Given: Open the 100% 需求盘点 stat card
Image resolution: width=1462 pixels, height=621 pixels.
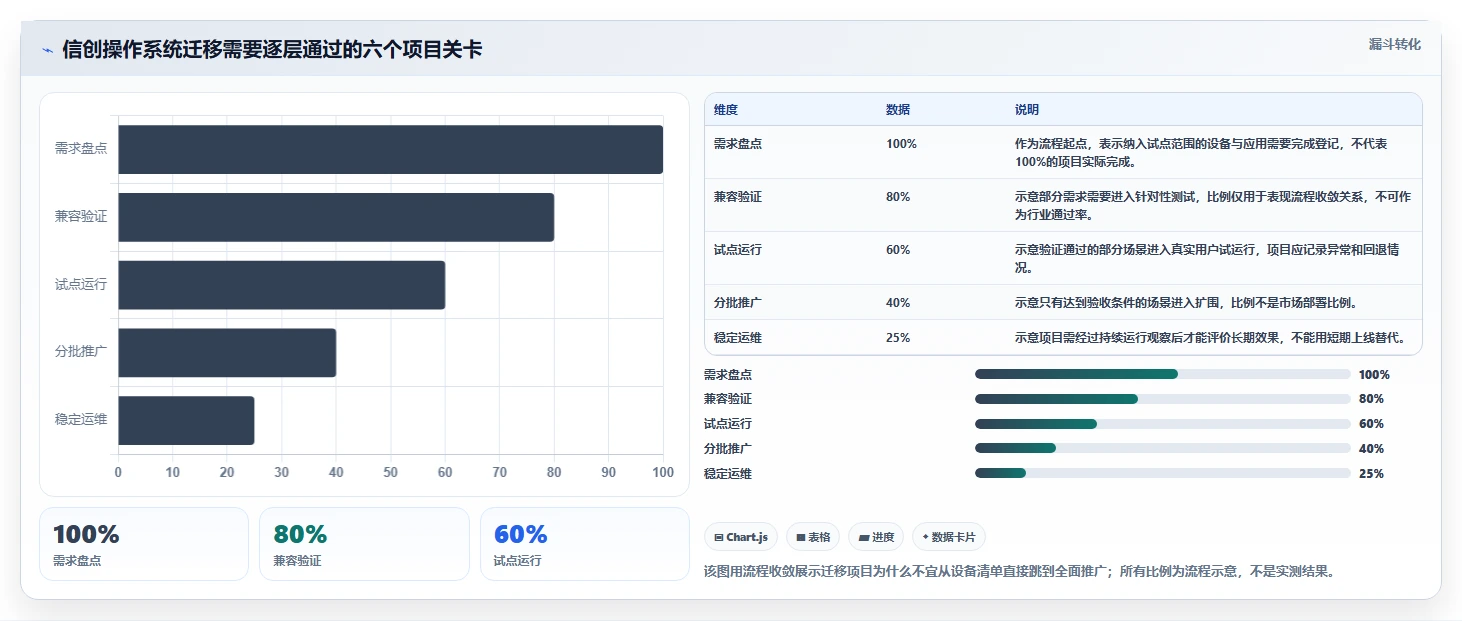Looking at the screenshot, I should coord(144,544).
